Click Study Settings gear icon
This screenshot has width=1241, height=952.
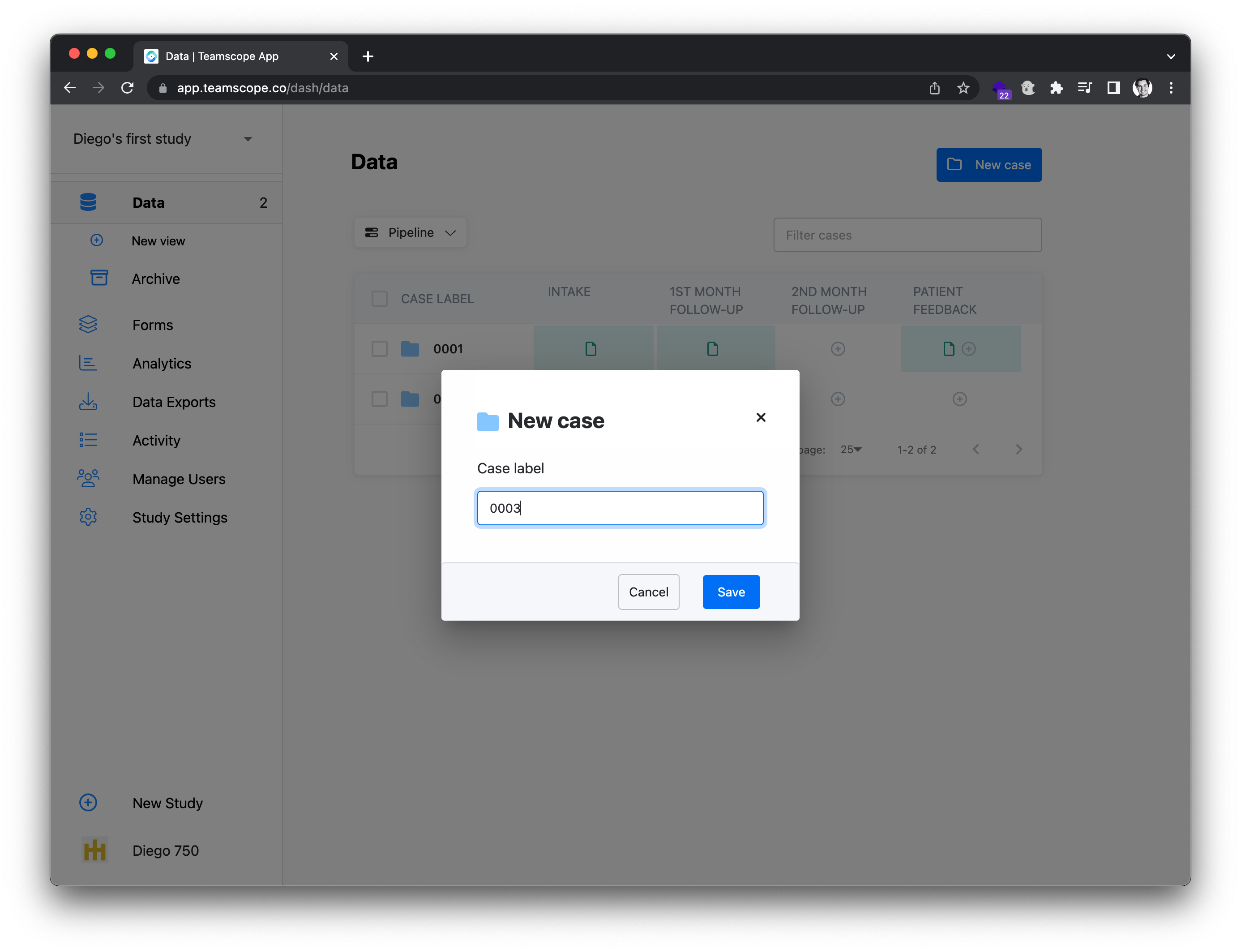88,517
